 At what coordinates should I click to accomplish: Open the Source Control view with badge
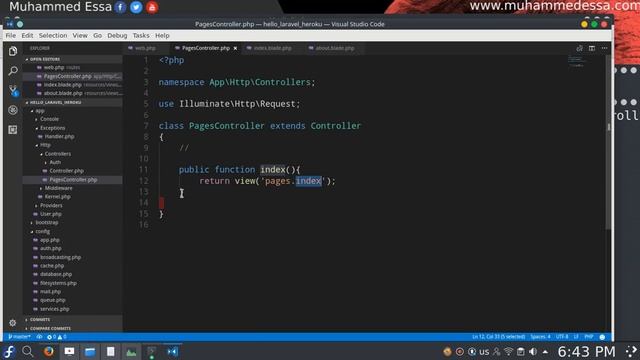point(13,91)
